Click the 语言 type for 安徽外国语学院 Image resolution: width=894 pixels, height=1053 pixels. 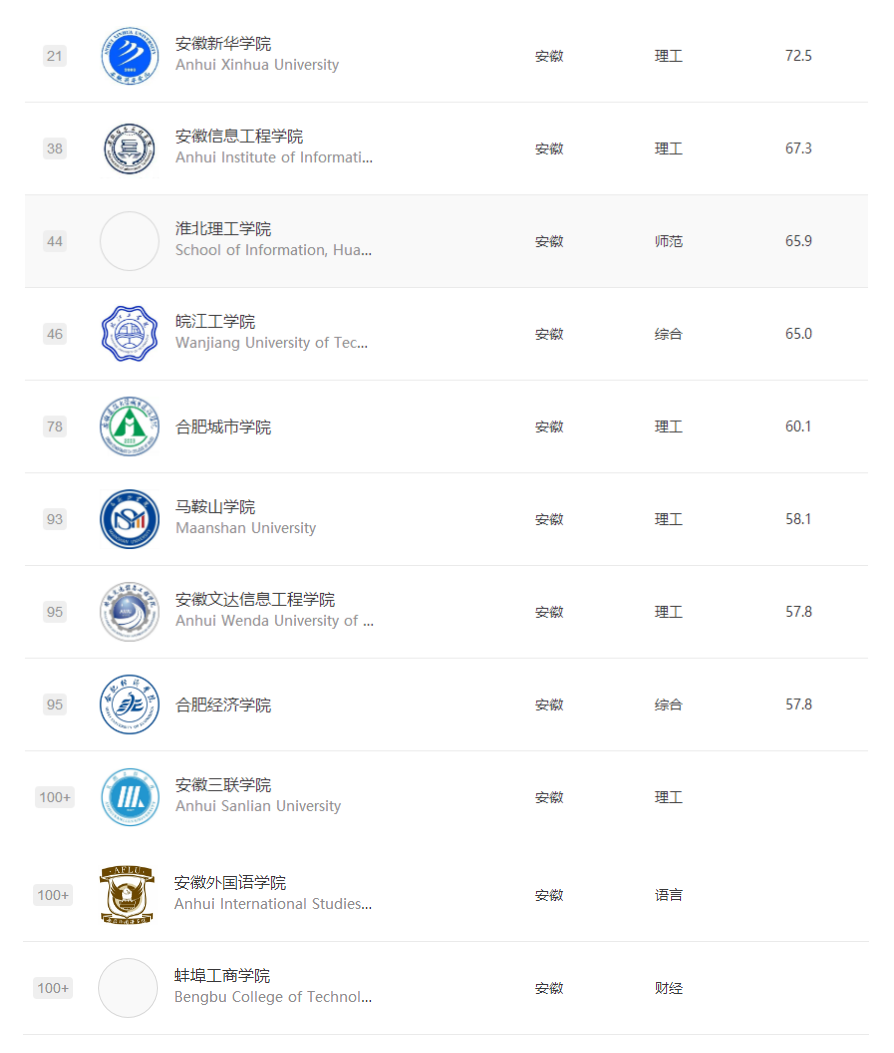(x=668, y=895)
